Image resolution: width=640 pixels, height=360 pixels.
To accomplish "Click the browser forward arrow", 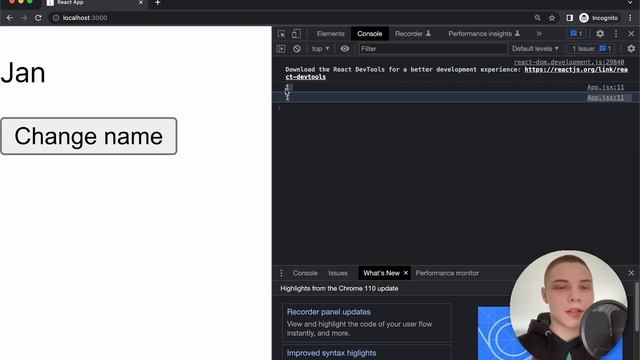I will click(x=24, y=18).
